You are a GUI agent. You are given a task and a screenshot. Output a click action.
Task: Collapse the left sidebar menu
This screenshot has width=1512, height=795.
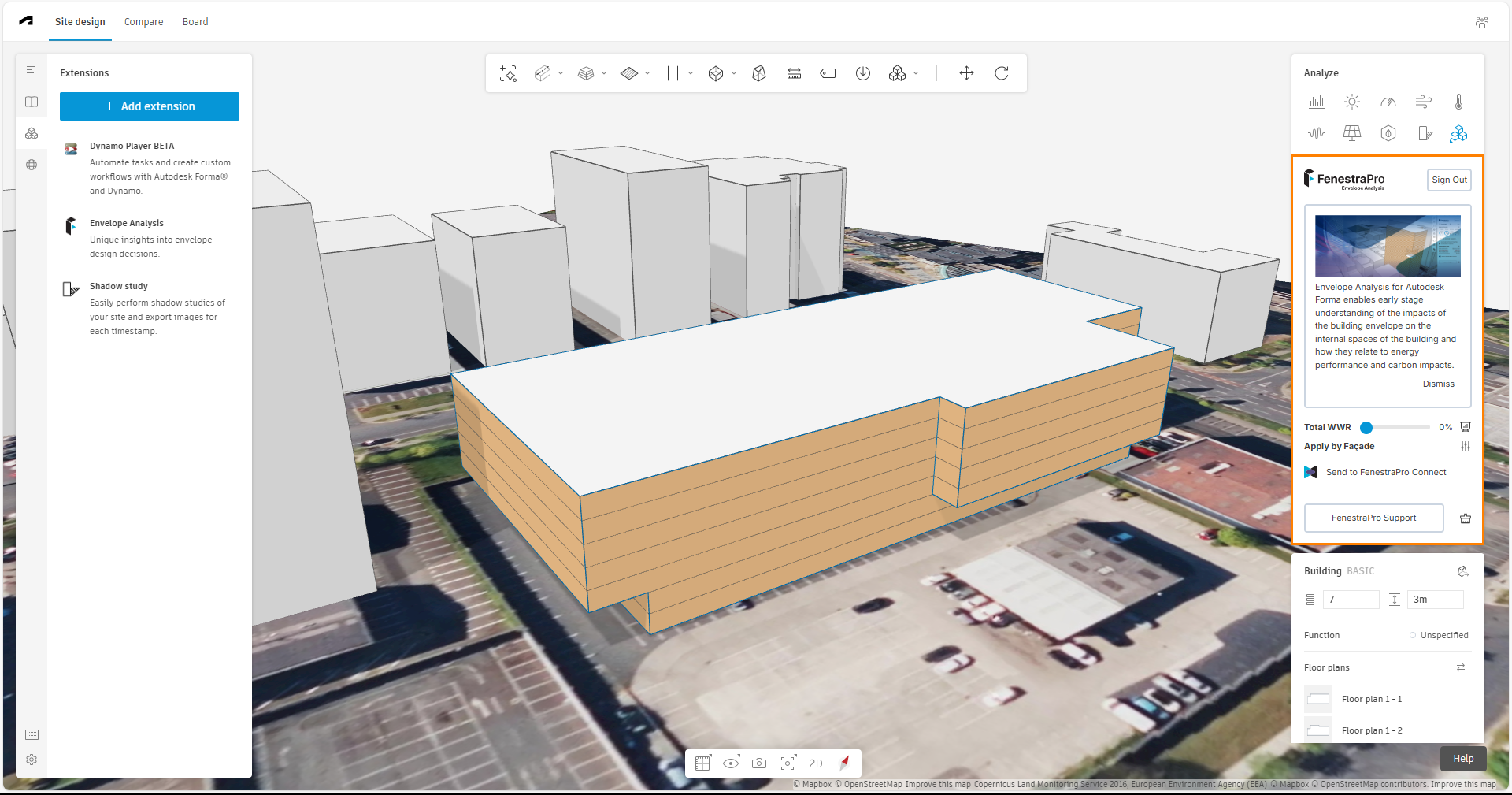pyautogui.click(x=31, y=70)
